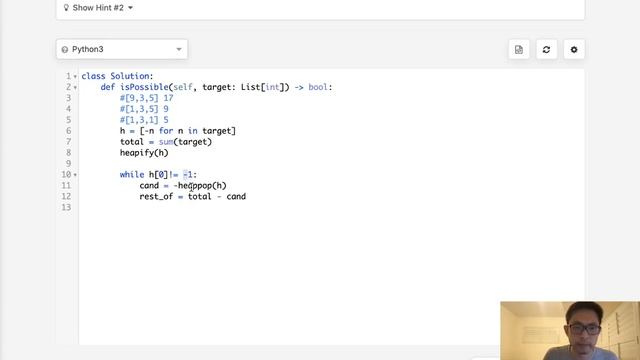The width and height of the screenshot is (640, 360).
Task: Click the text 'class Solution:'
Action: (118, 76)
